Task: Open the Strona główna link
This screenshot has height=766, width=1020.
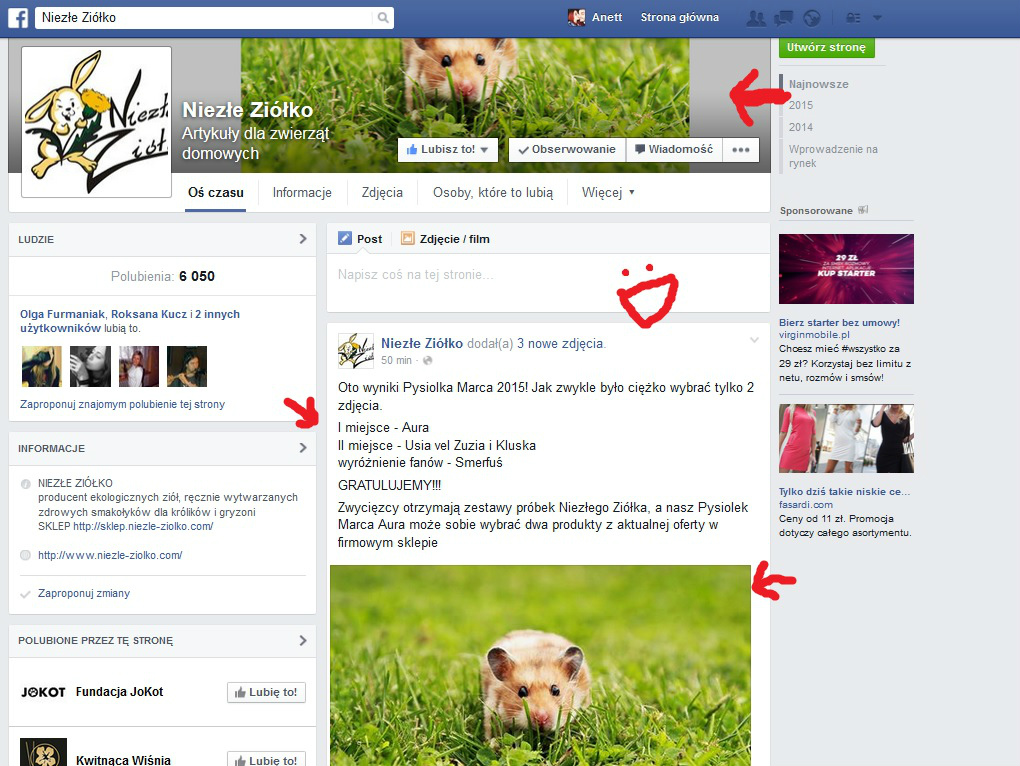Action: pyautogui.click(x=680, y=18)
